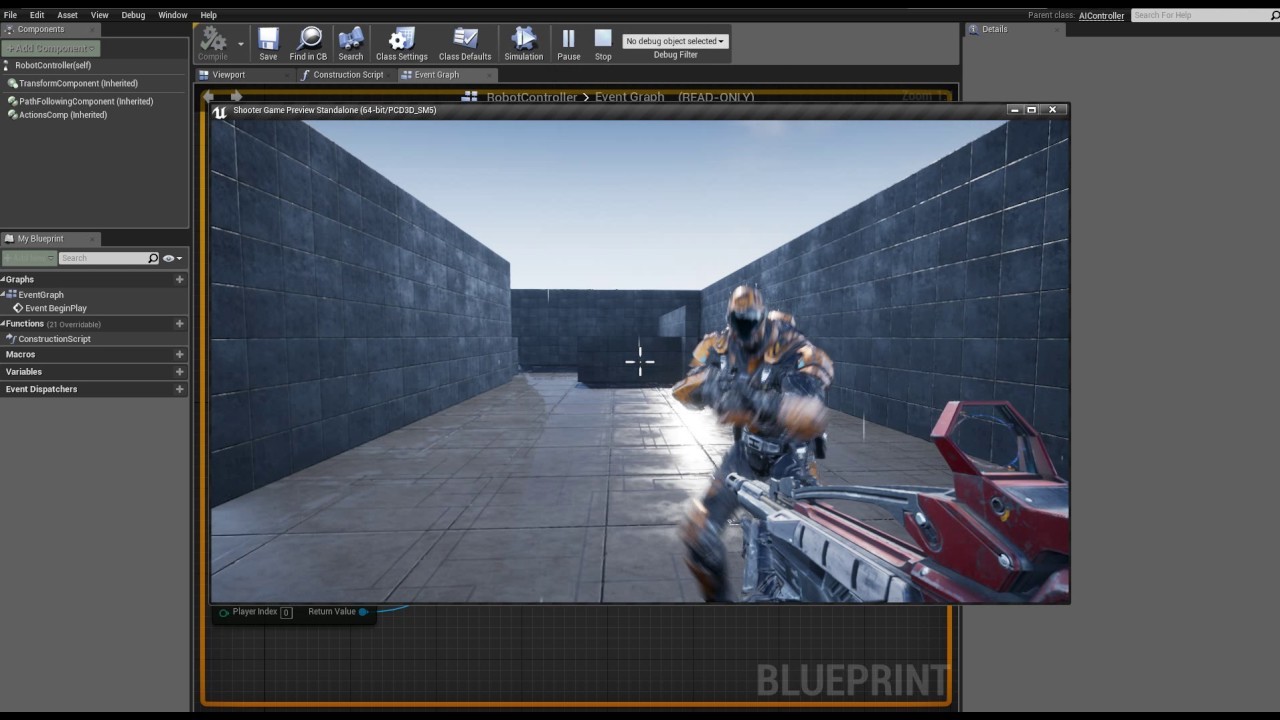
Task: Toggle the eye filter in My Blueprint panel
Action: pyautogui.click(x=167, y=258)
